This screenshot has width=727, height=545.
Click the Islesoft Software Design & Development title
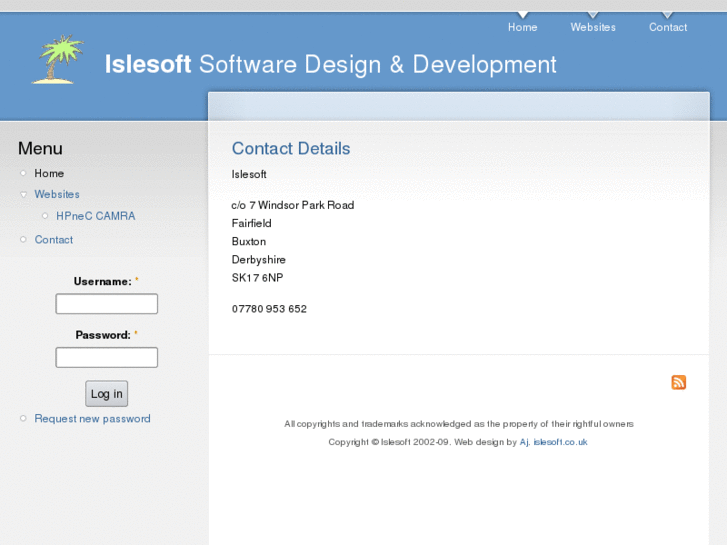(331, 65)
